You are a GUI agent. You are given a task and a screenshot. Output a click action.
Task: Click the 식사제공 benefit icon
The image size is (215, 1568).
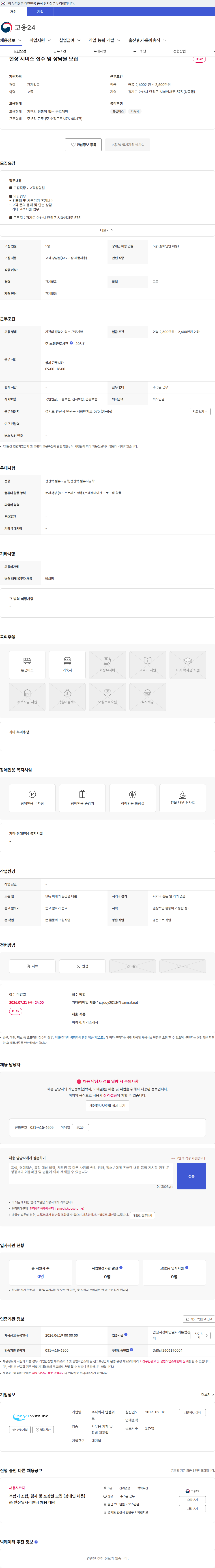click(148, 697)
